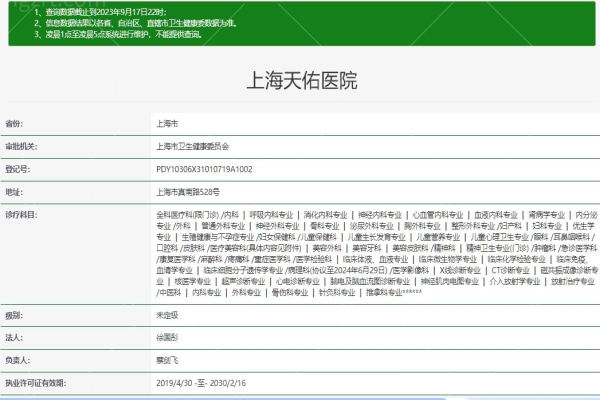Click 心血管内科专业 in the department list

coord(438,215)
